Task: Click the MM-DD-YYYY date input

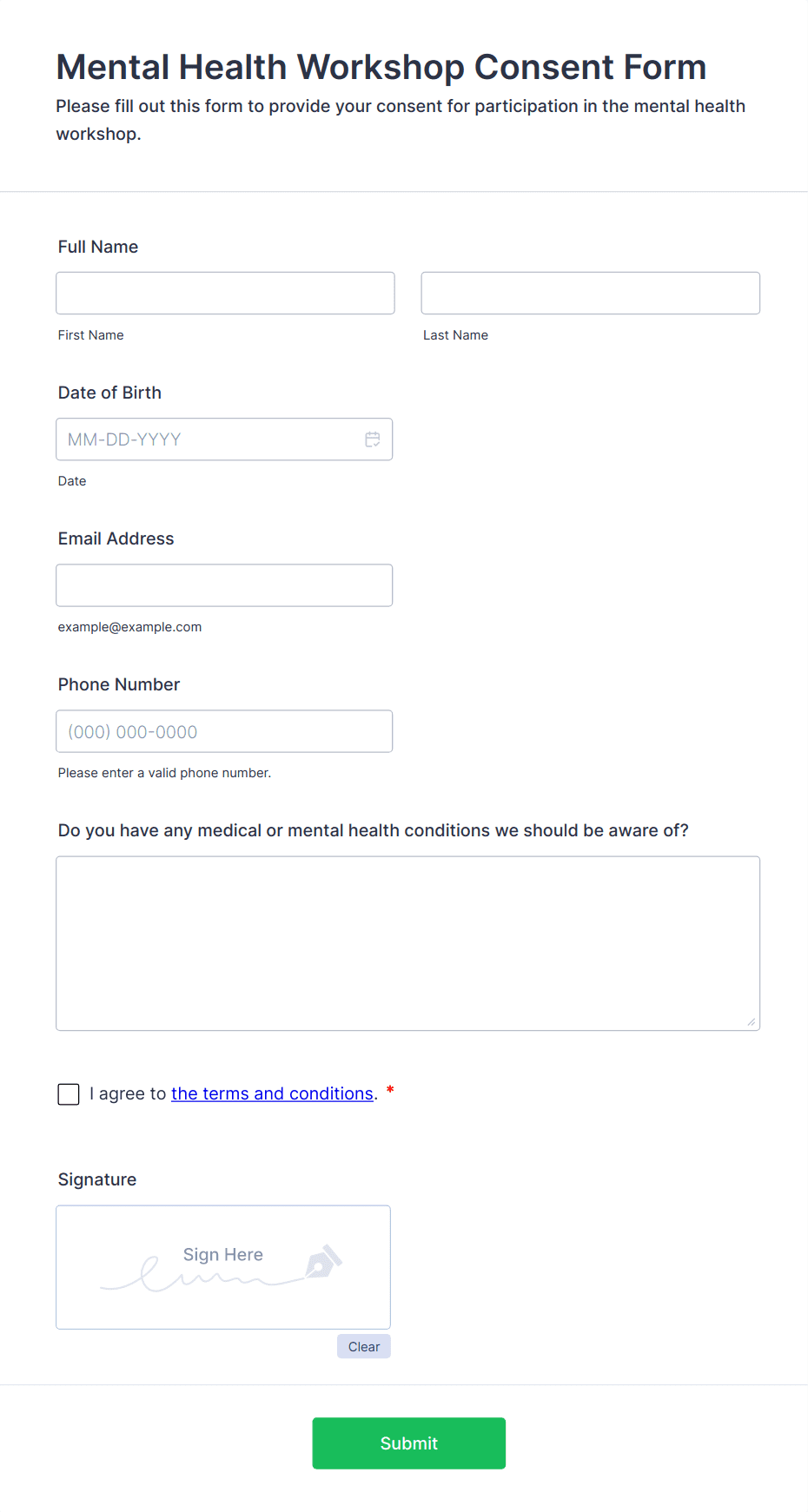Action: point(209,439)
